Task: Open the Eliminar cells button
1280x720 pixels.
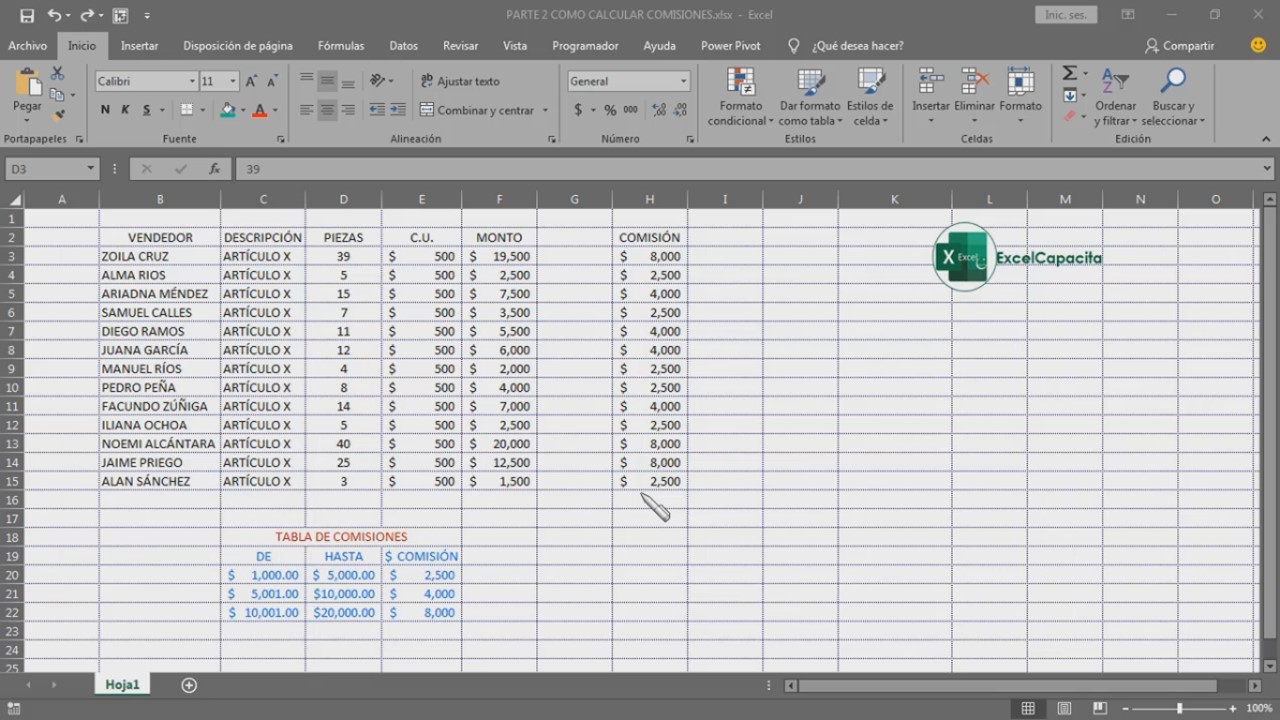Action: coord(974,97)
